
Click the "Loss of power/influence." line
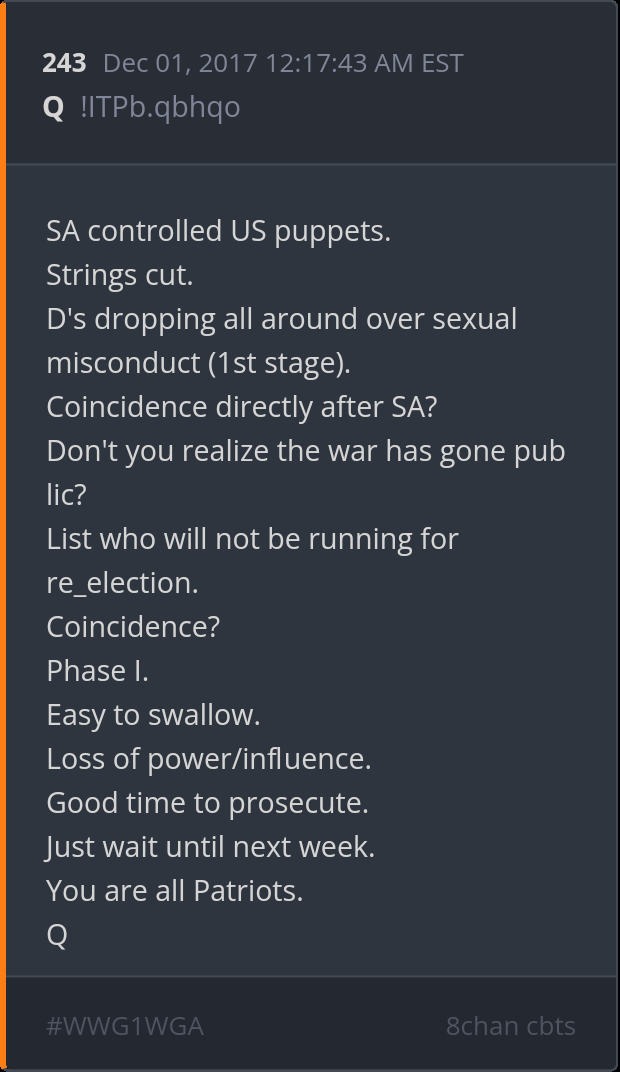pos(208,759)
